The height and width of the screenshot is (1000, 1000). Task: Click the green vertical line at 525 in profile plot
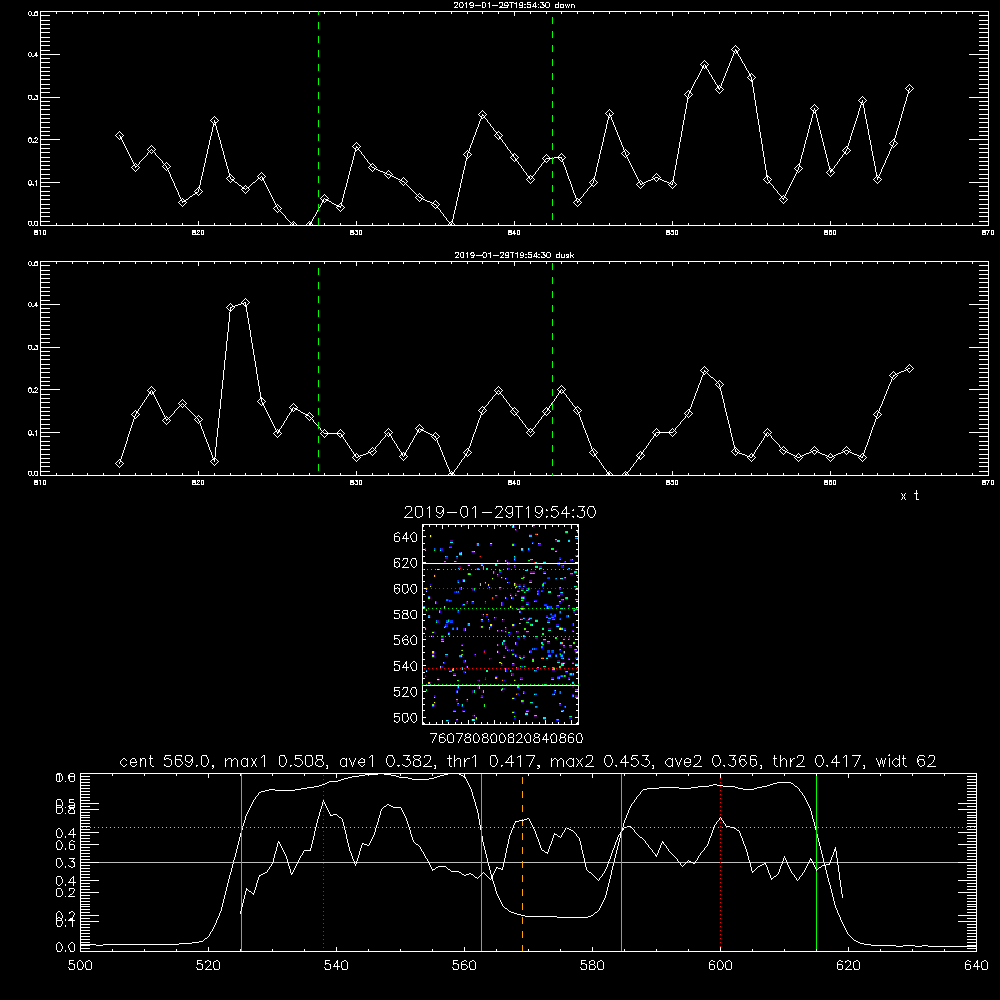tap(241, 863)
